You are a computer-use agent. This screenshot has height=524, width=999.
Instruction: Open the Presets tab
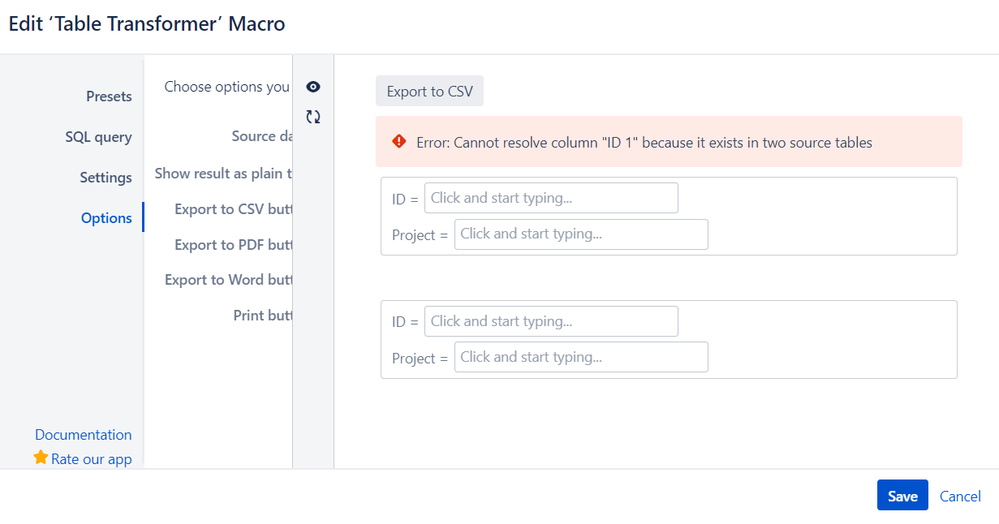click(108, 96)
